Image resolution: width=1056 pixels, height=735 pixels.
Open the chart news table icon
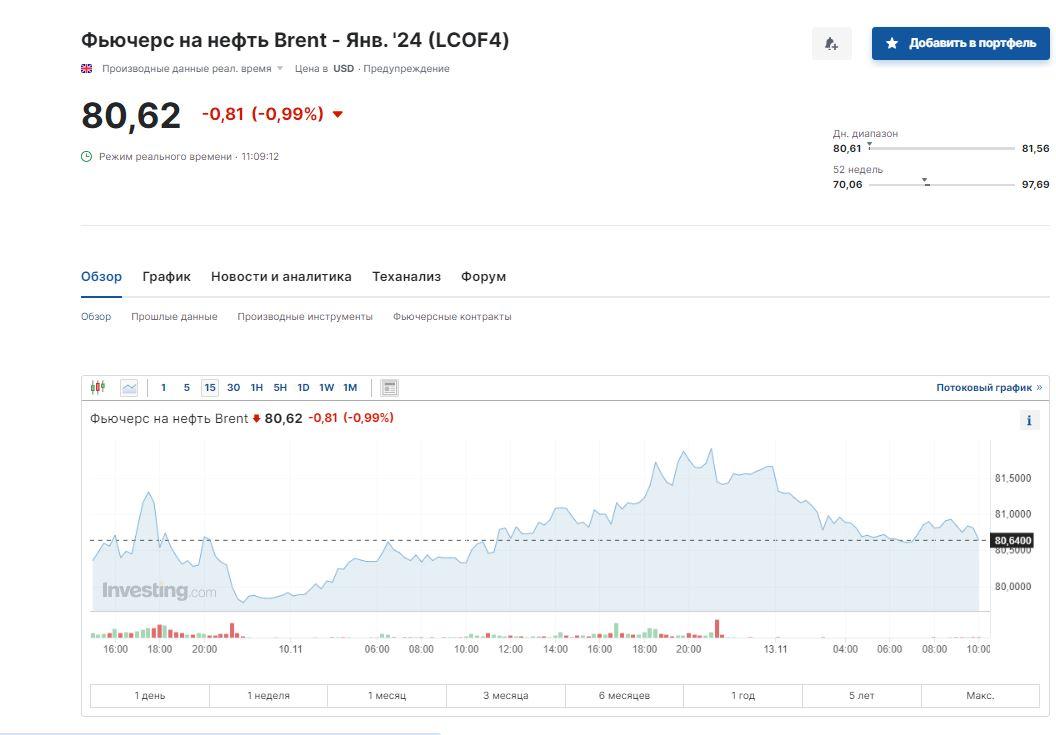389,387
